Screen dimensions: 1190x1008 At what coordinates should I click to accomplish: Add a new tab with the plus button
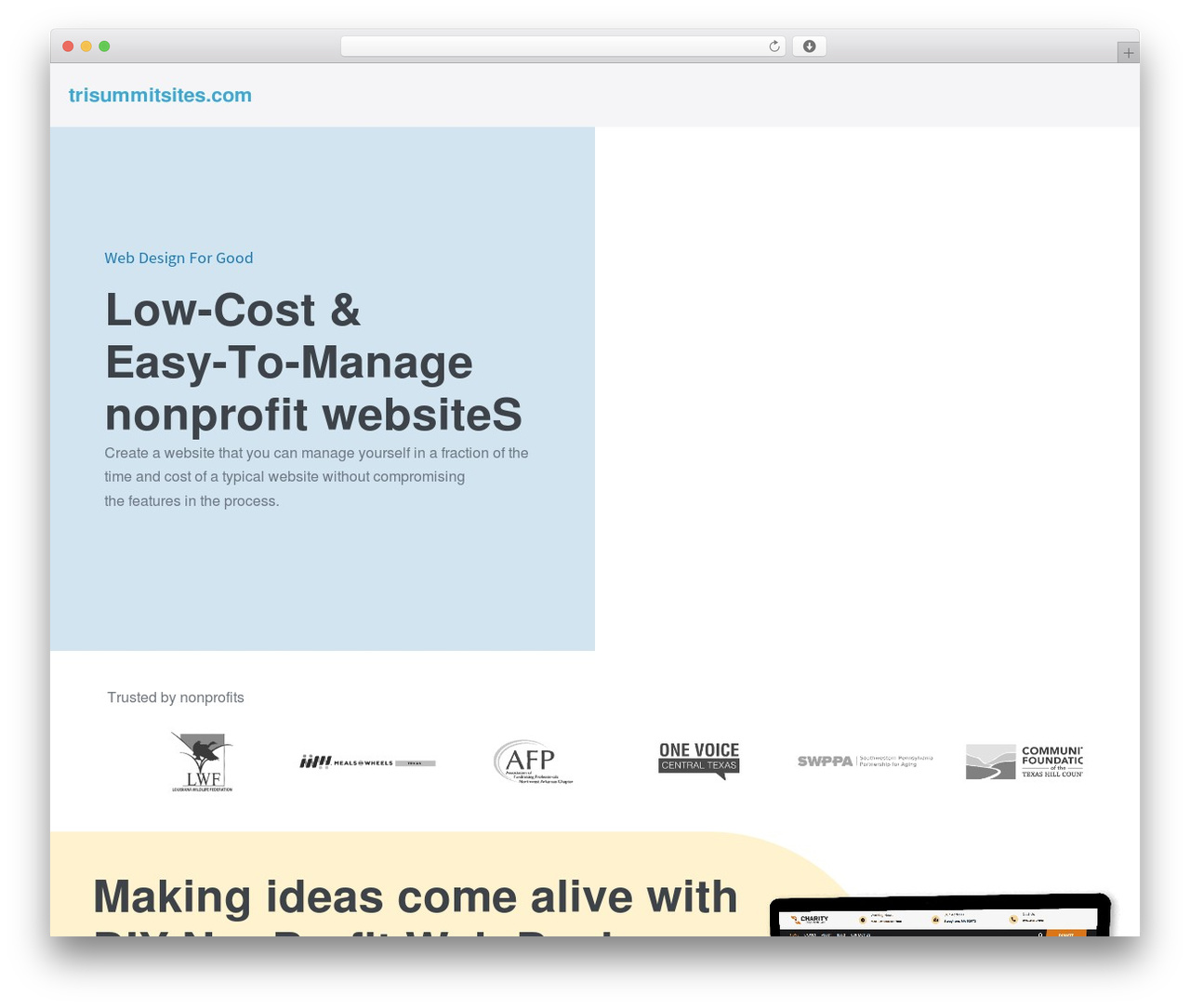[x=1128, y=53]
